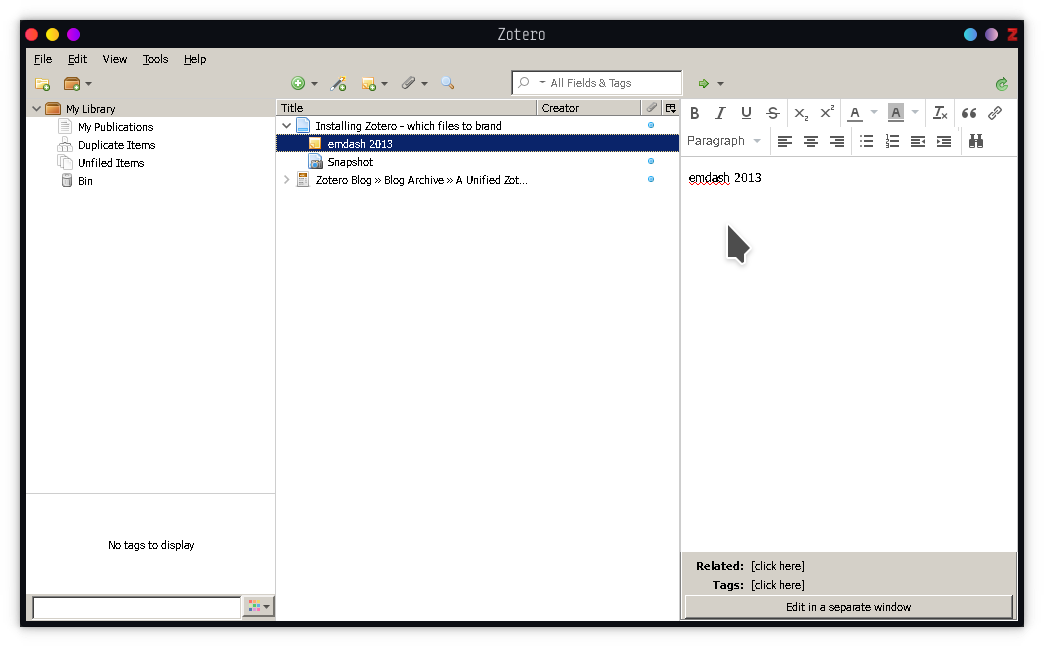This screenshot has height=647, width=1044.
Task: Clear formatting in the note editor
Action: pos(940,113)
